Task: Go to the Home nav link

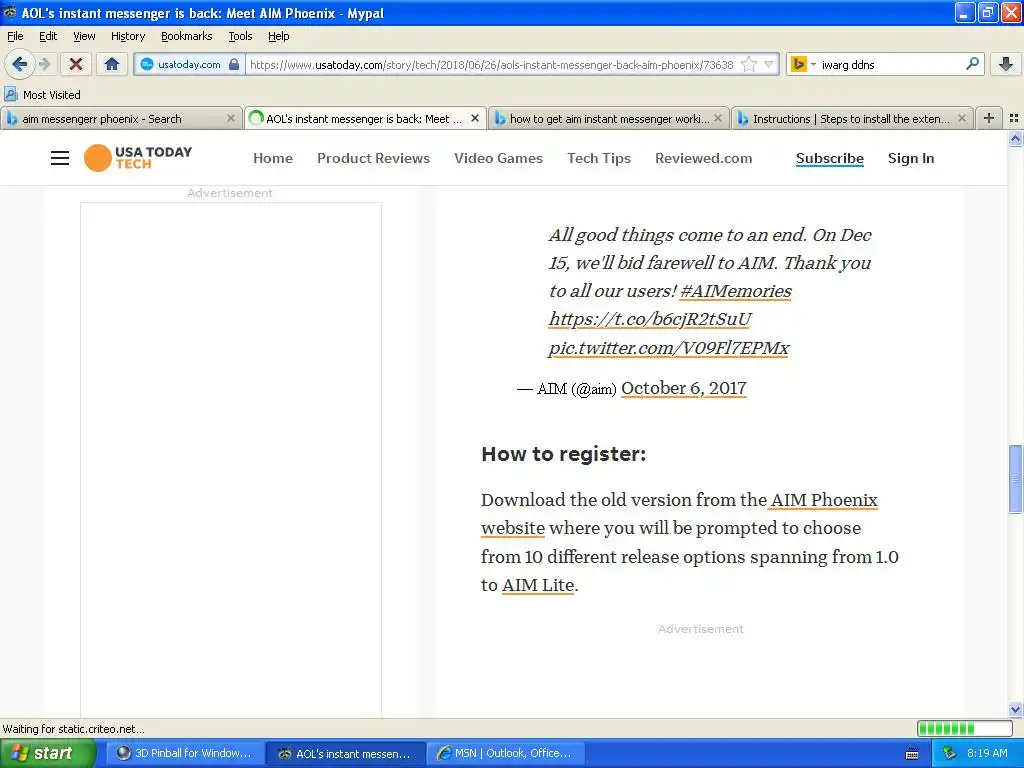Action: pyautogui.click(x=273, y=158)
